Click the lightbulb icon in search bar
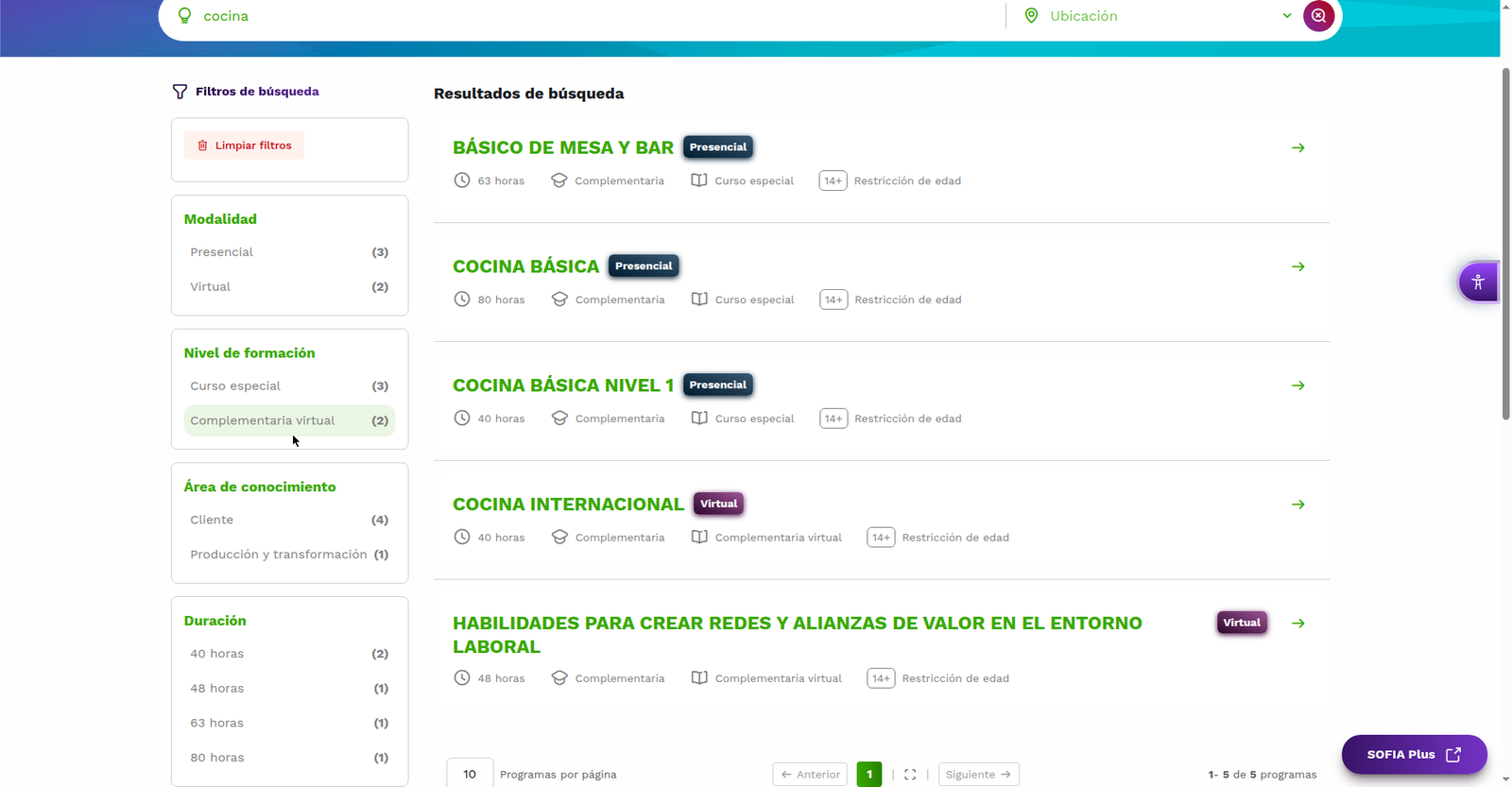Image resolution: width=1512 pixels, height=787 pixels. coord(185,16)
